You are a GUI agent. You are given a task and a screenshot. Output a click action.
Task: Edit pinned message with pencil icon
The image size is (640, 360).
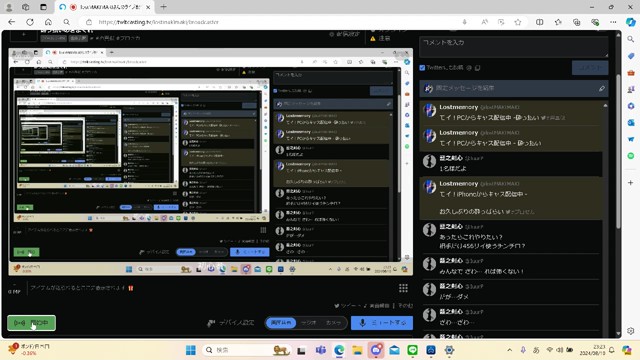click(602, 88)
